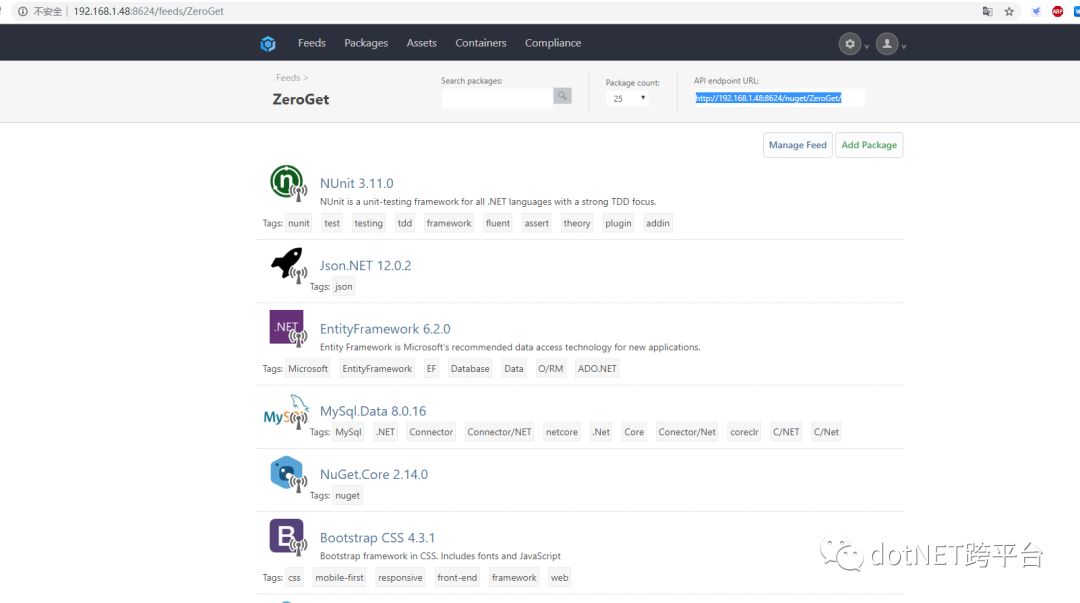Click the Manage Feed button

click(x=798, y=145)
